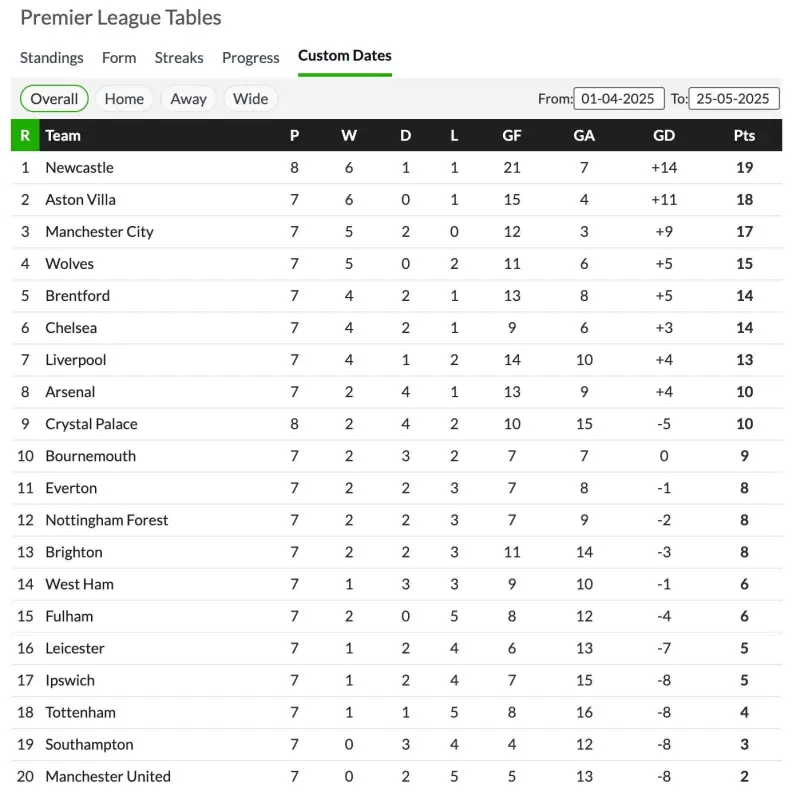The image size is (800, 808).
Task: Click the green R rank header
Action: point(25,135)
